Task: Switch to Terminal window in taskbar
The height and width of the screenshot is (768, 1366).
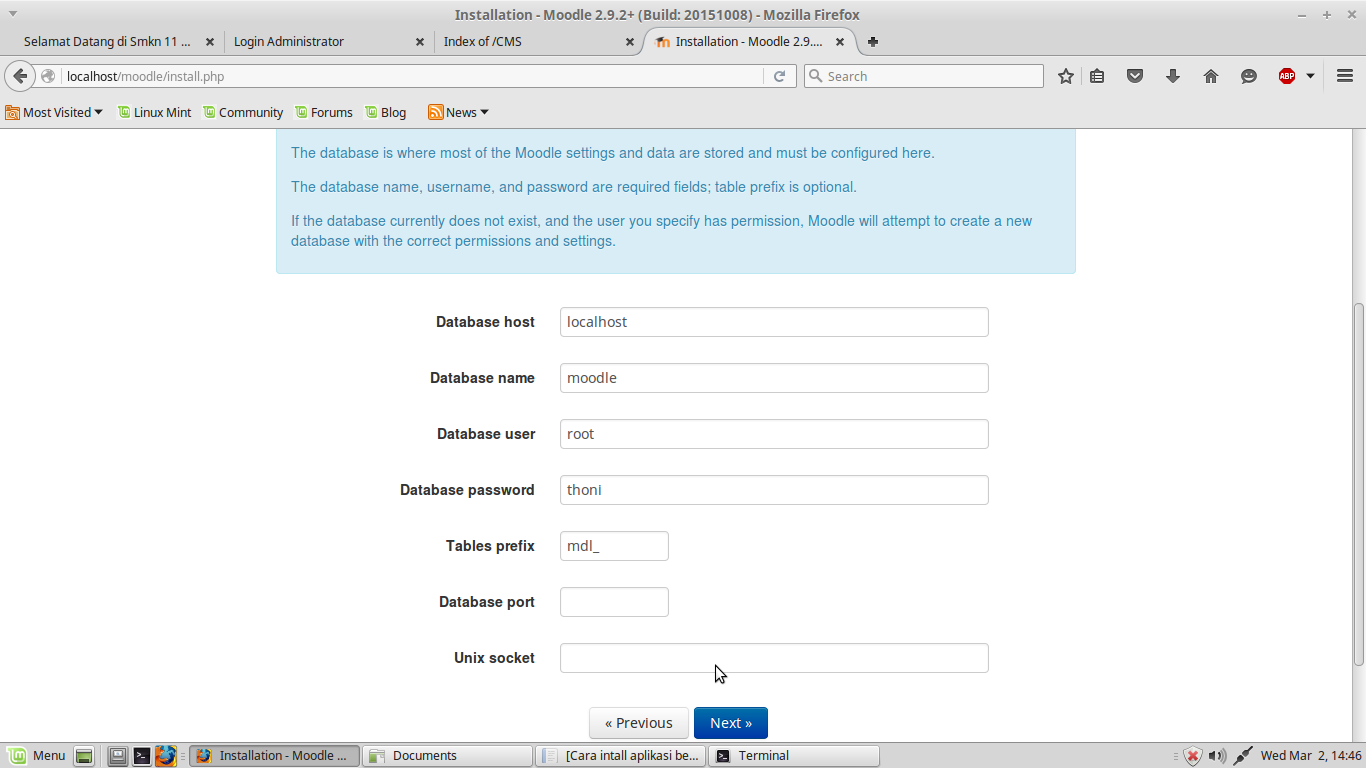Action: [x=794, y=756]
